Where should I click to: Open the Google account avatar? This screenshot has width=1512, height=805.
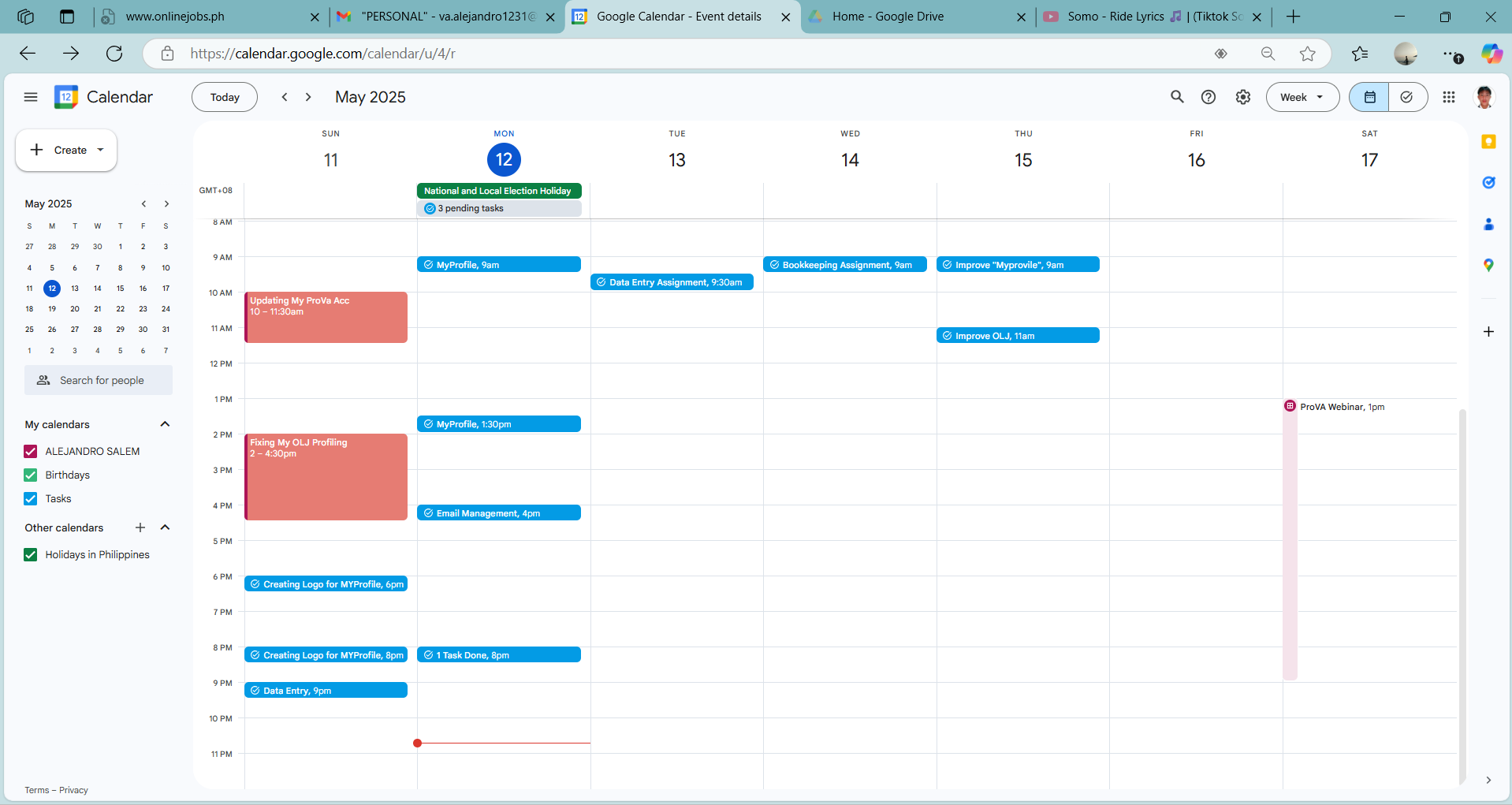click(1484, 97)
